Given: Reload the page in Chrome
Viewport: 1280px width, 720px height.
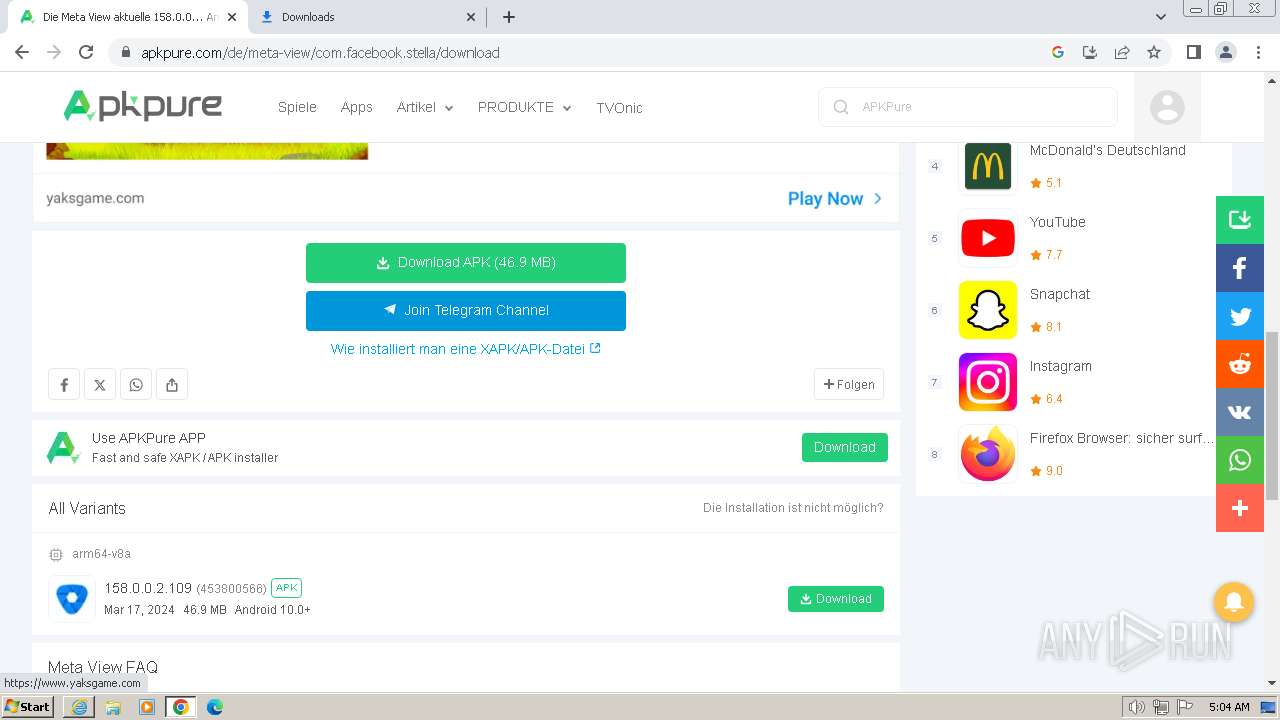Looking at the screenshot, I should pos(86,52).
